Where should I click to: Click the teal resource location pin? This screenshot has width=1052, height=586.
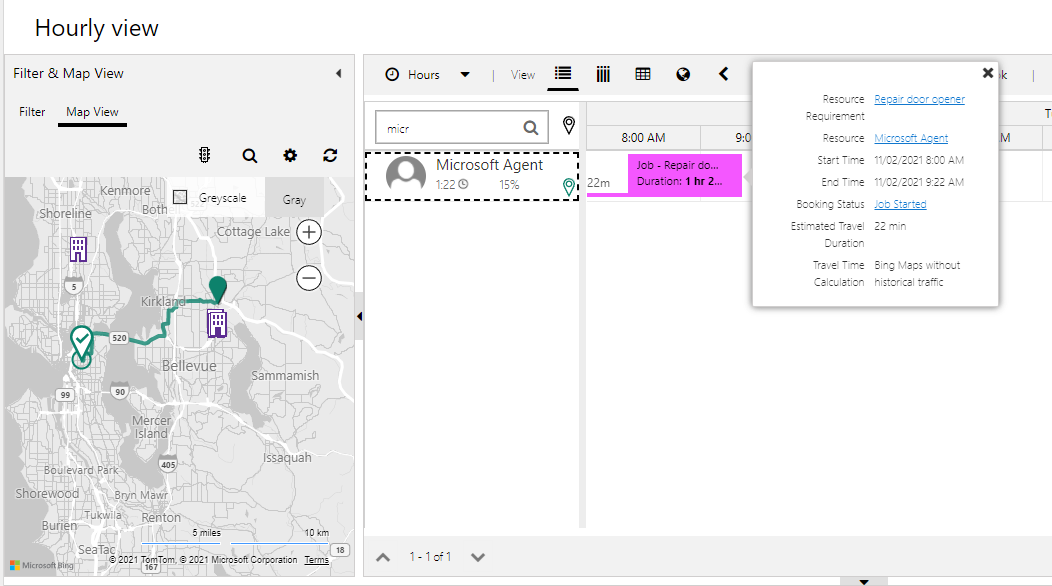(217, 288)
